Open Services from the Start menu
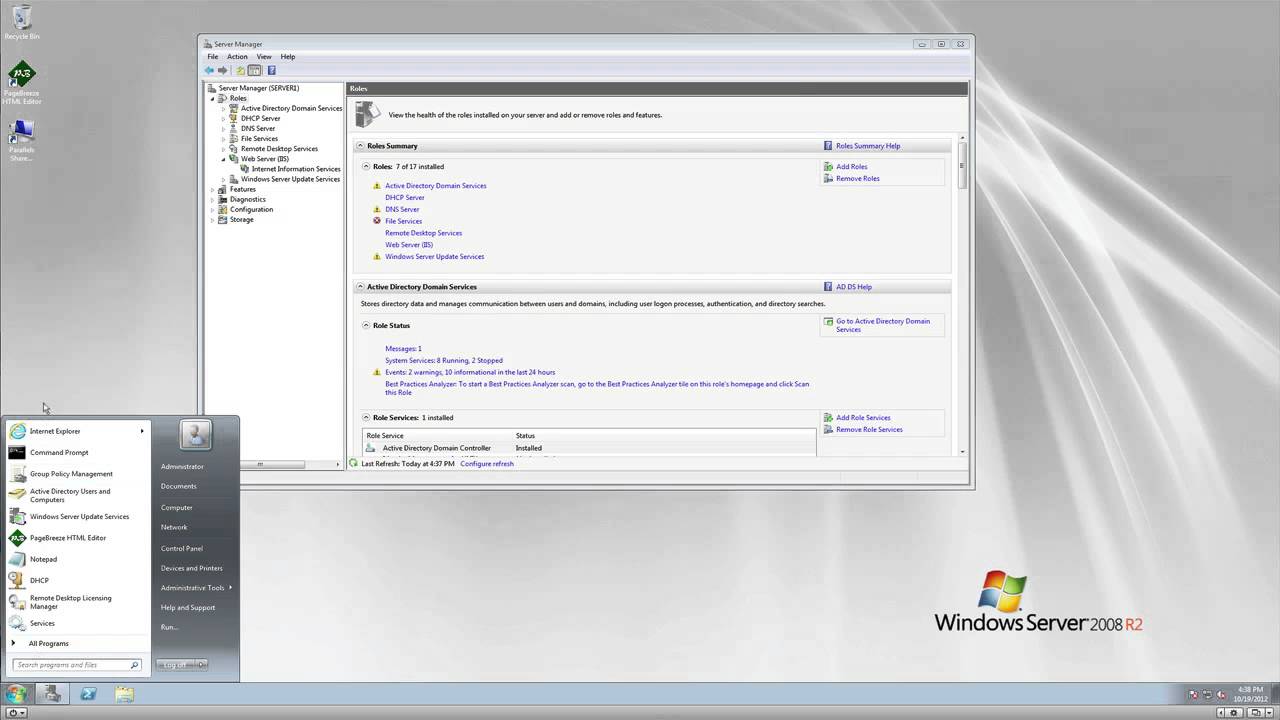 (77, 623)
